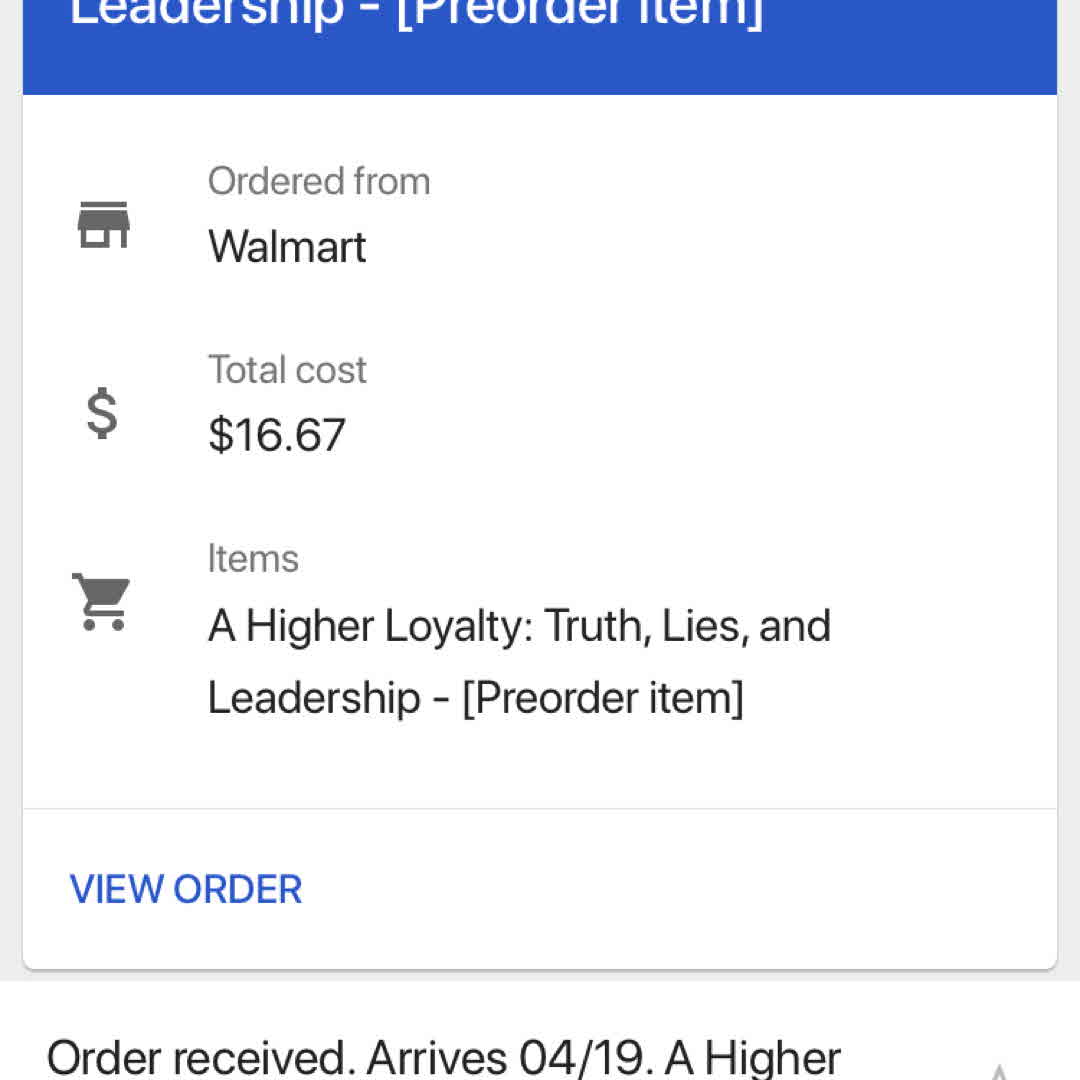1080x1080 pixels.
Task: Tap "A Higher" at the end of the order message
Action: [x=752, y=1058]
